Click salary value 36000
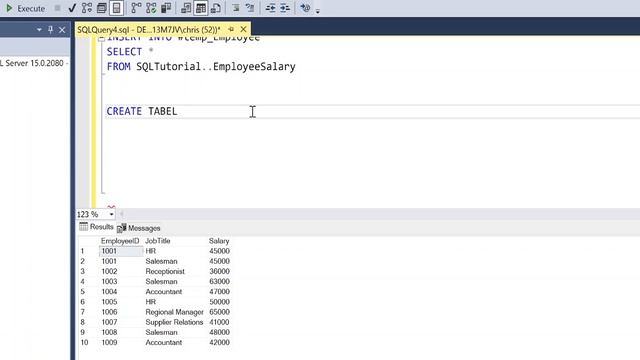The image size is (640, 360). [219, 271]
